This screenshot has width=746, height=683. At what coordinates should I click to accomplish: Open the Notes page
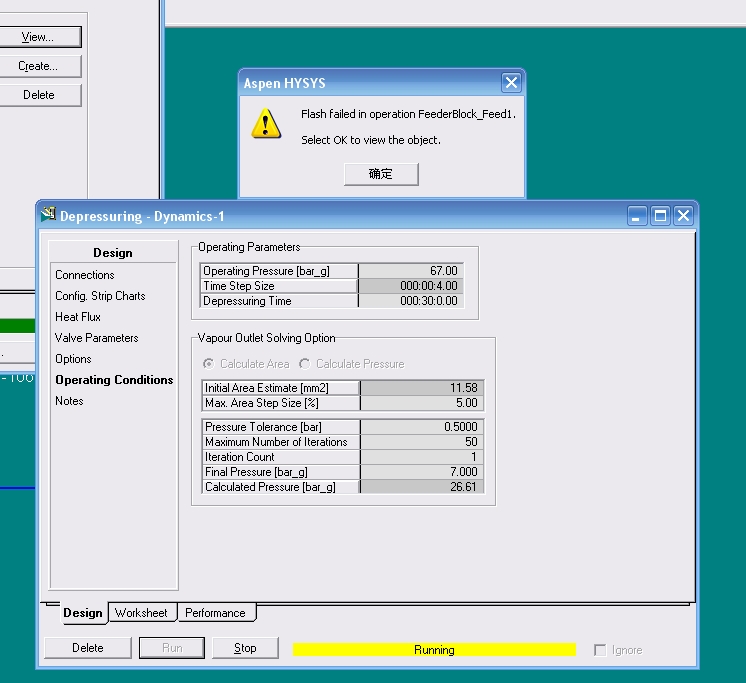click(69, 400)
